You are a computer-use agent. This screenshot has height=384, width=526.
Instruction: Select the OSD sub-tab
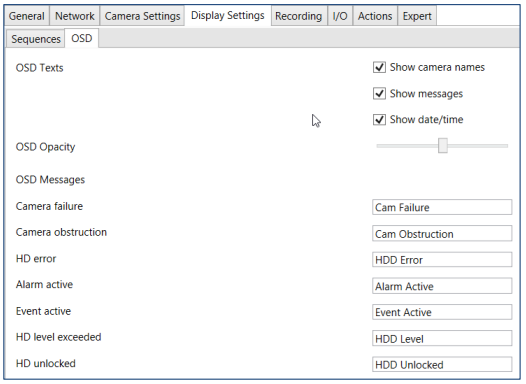(x=82, y=38)
